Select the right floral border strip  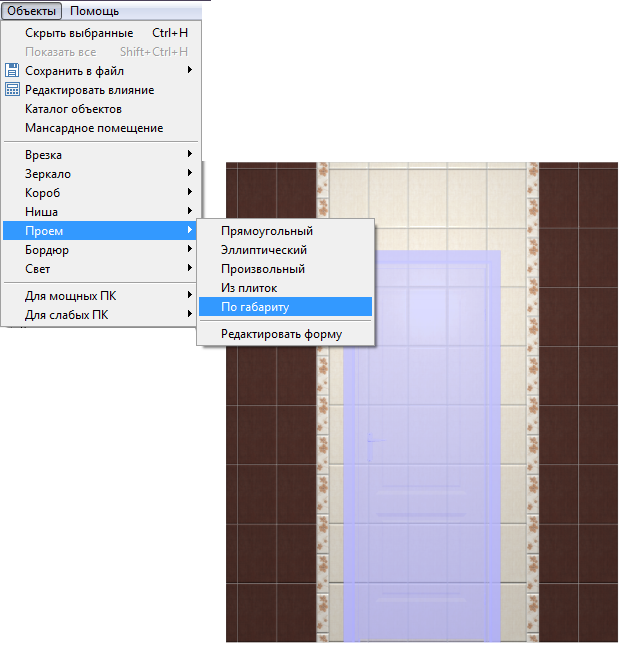pyautogui.click(x=533, y=402)
